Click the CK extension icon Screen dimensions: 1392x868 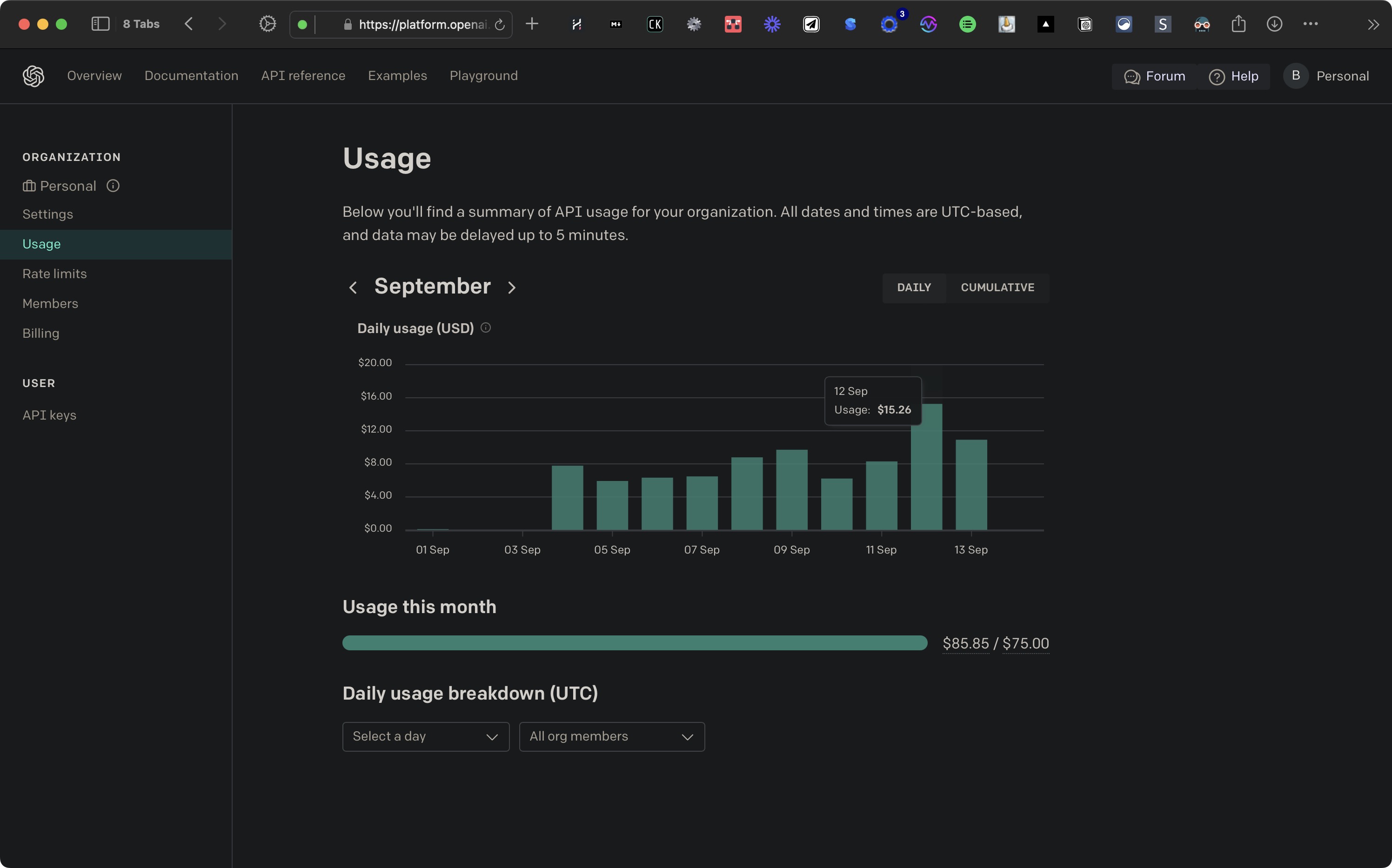coord(655,24)
